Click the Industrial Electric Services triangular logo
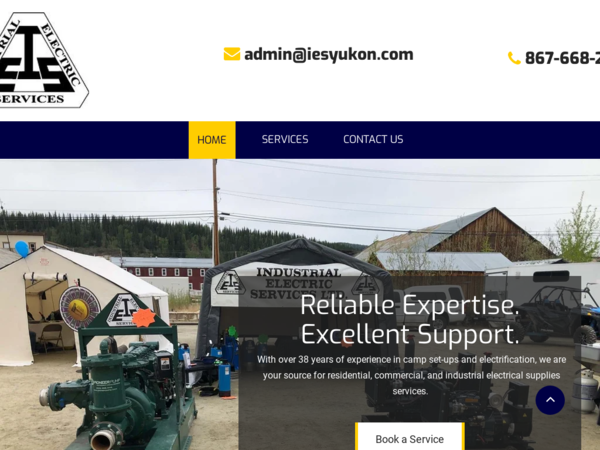600x450 pixels. tap(43, 60)
